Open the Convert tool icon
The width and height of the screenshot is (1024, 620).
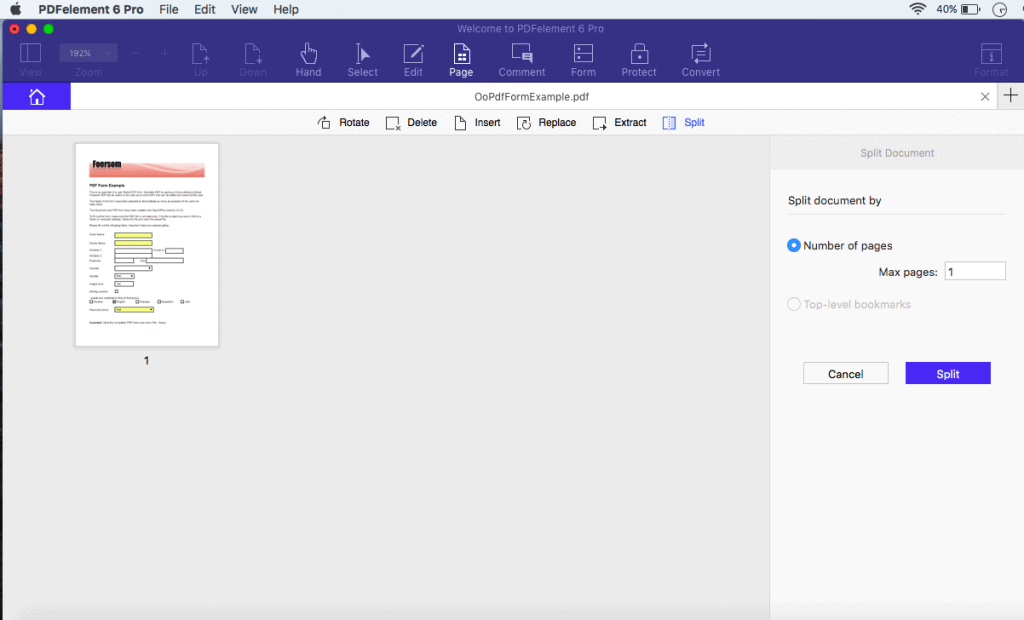pyautogui.click(x=700, y=54)
